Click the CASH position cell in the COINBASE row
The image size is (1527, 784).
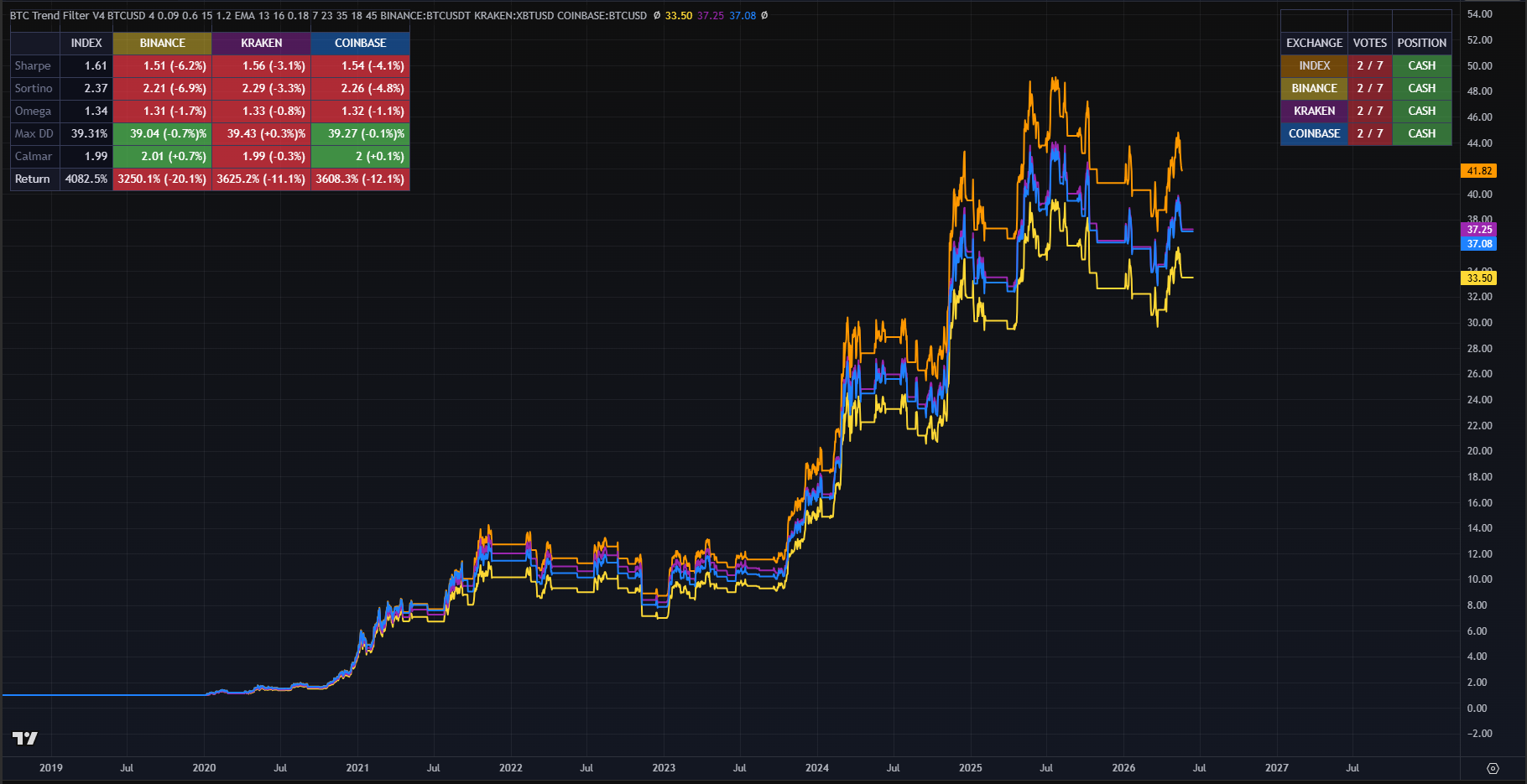tap(1422, 133)
